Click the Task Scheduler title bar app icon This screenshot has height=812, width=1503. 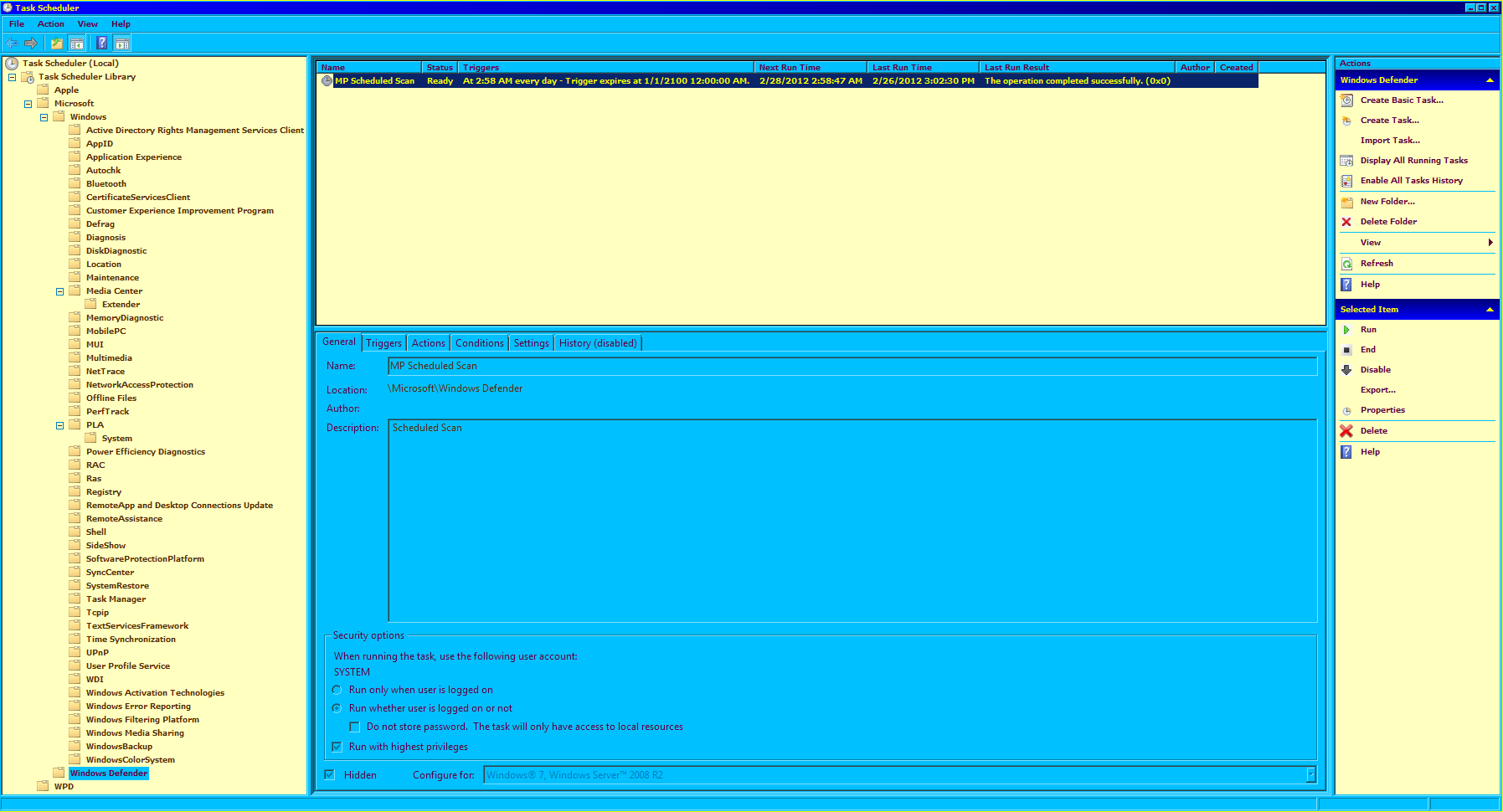click(x=8, y=8)
